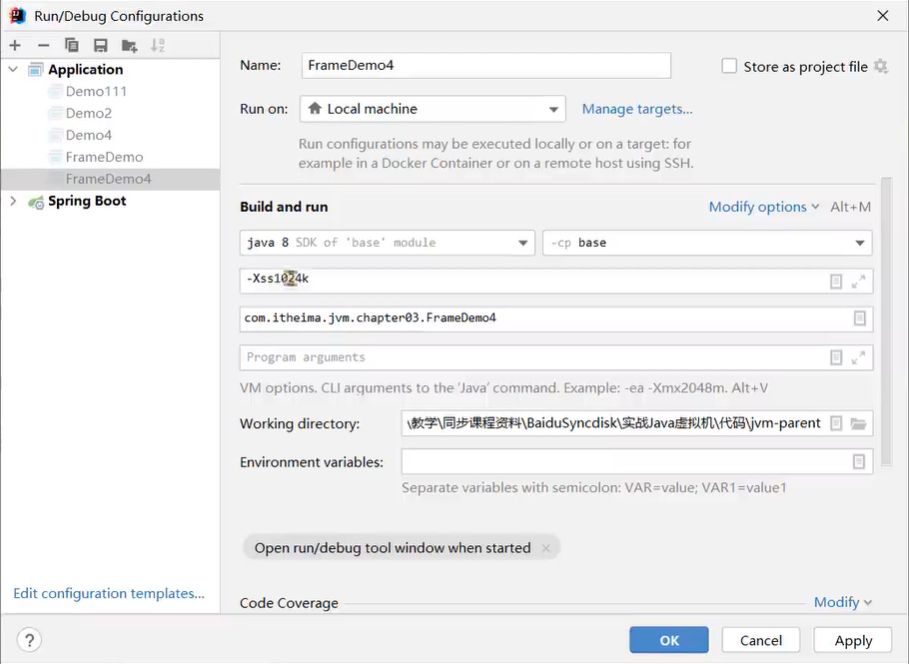This screenshot has width=909, height=664.
Task: Click the Sort configurations alphabetically icon
Action: click(x=158, y=45)
